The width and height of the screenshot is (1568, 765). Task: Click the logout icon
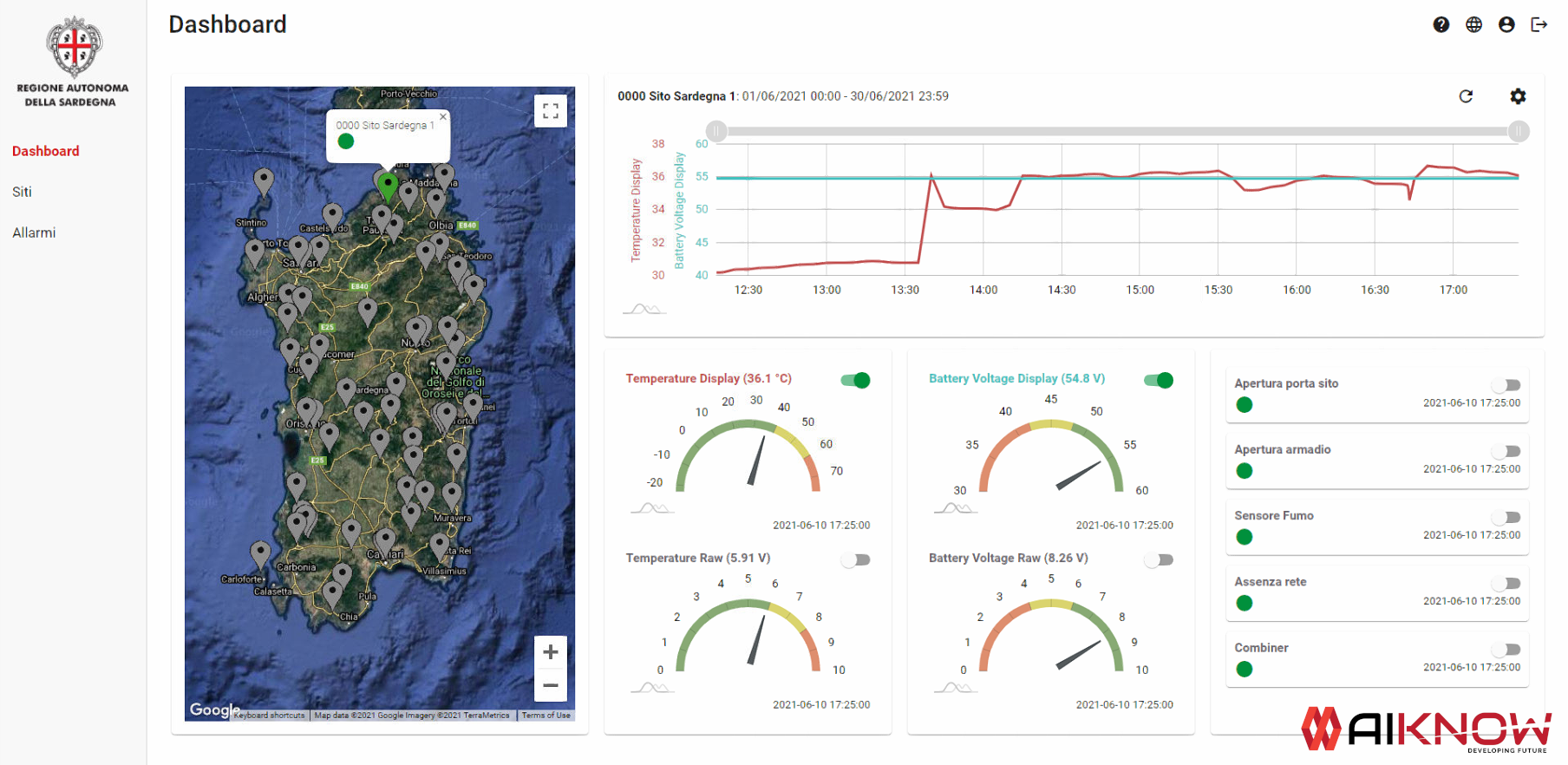(x=1539, y=25)
